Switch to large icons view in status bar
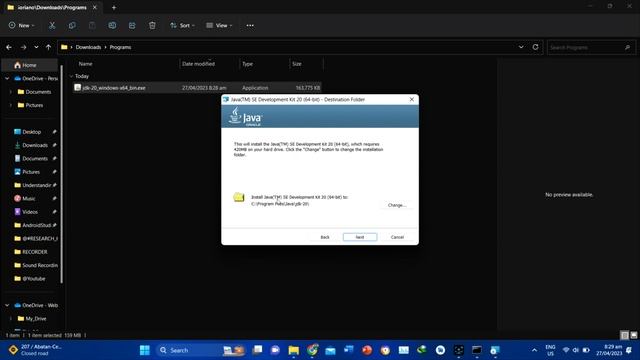This screenshot has width=640, height=360. [633, 336]
